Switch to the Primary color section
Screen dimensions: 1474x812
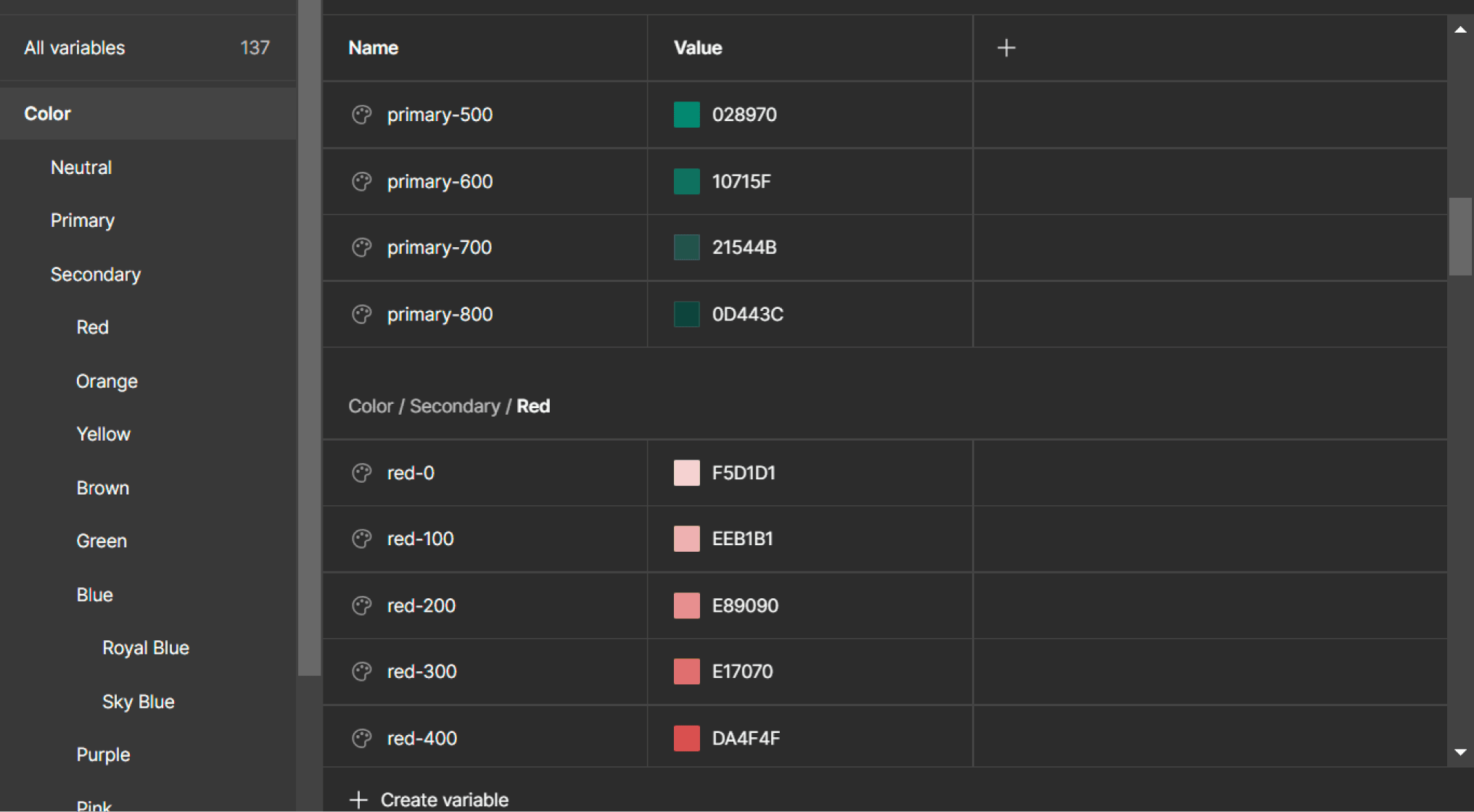pyautogui.click(x=82, y=220)
